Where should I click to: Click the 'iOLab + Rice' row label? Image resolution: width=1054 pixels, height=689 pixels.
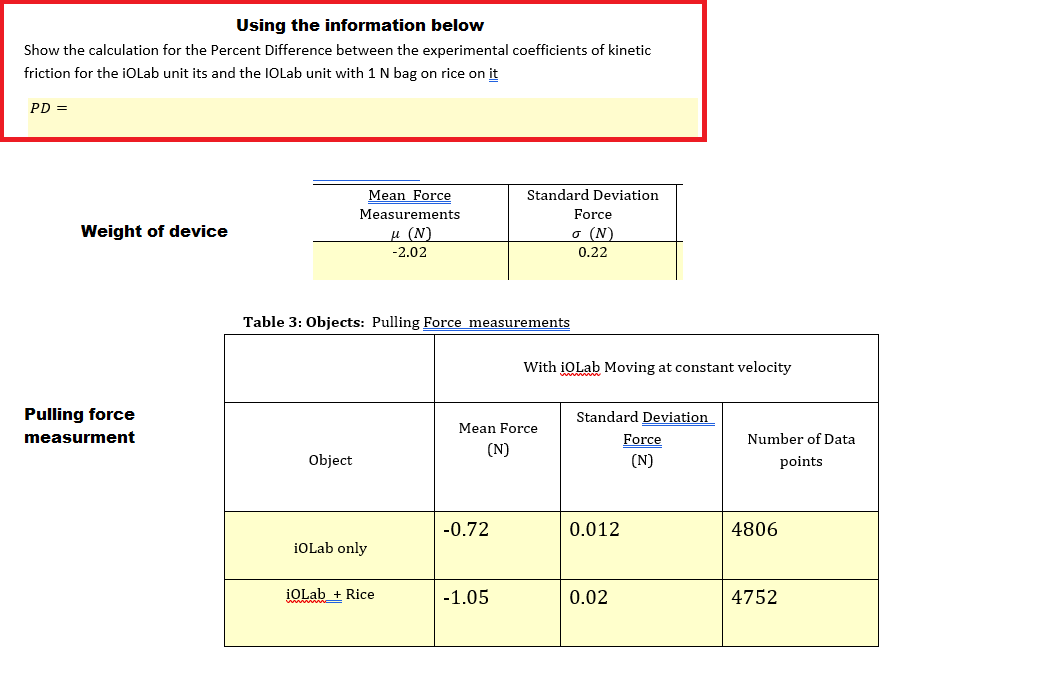point(330,594)
